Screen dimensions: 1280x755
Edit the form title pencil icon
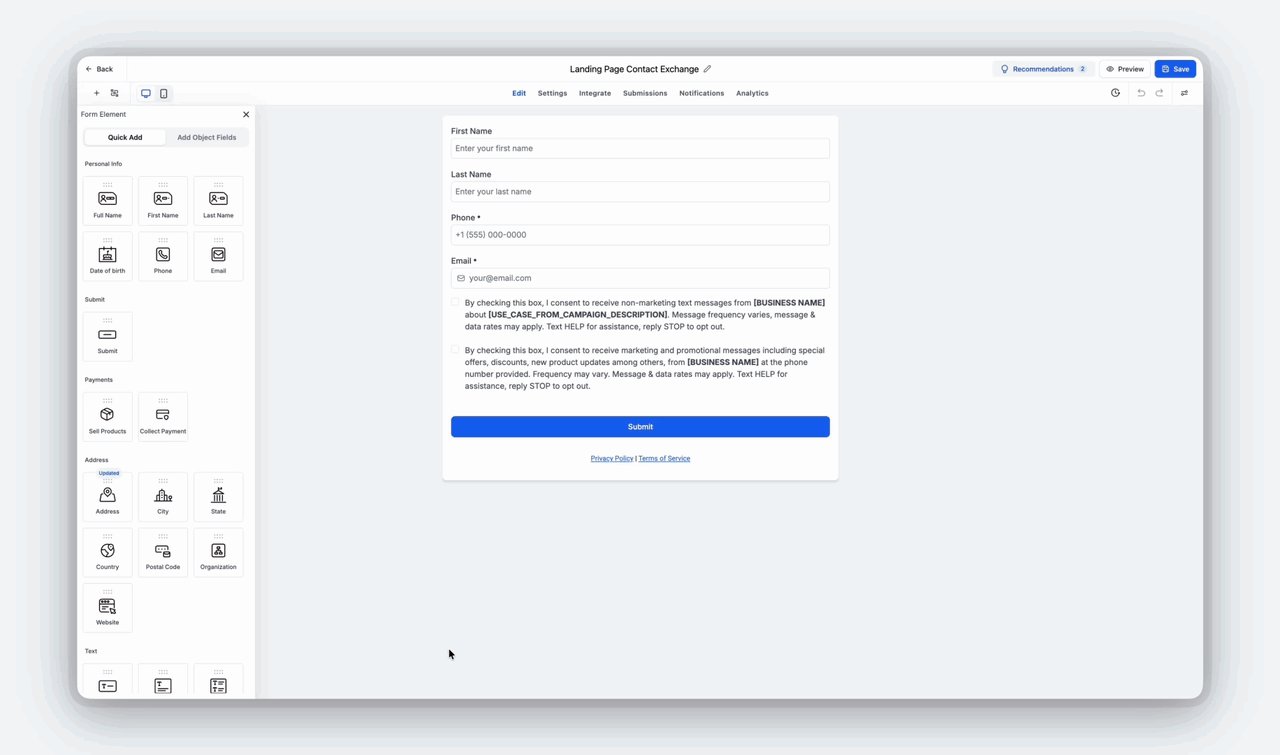click(x=707, y=69)
